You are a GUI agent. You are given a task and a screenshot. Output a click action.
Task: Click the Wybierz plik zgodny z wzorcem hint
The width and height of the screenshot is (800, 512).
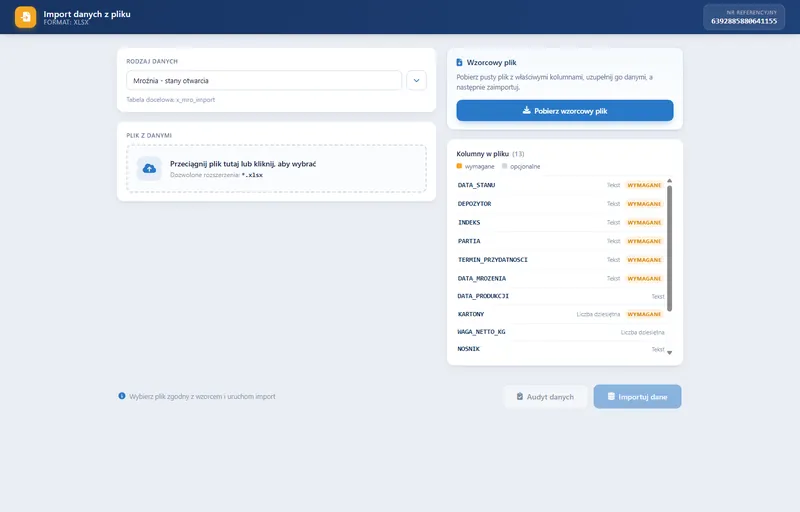pos(202,396)
